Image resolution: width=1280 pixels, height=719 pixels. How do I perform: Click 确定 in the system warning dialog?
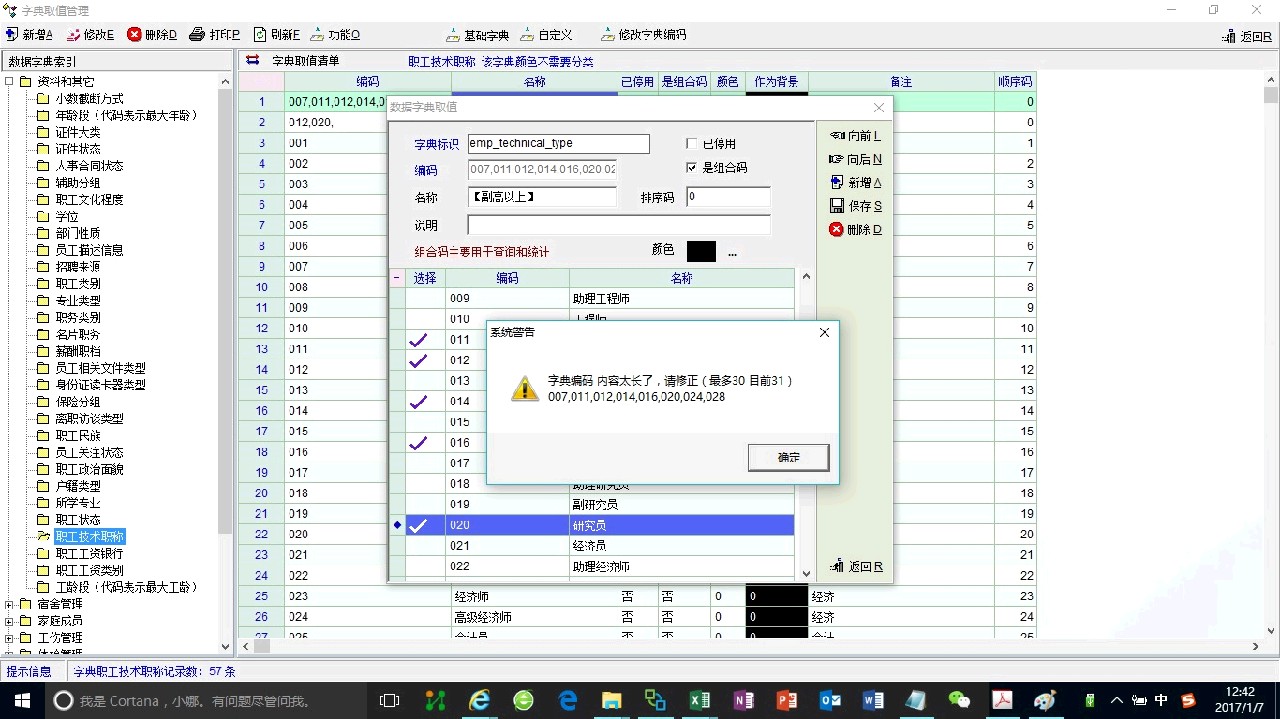(x=788, y=457)
